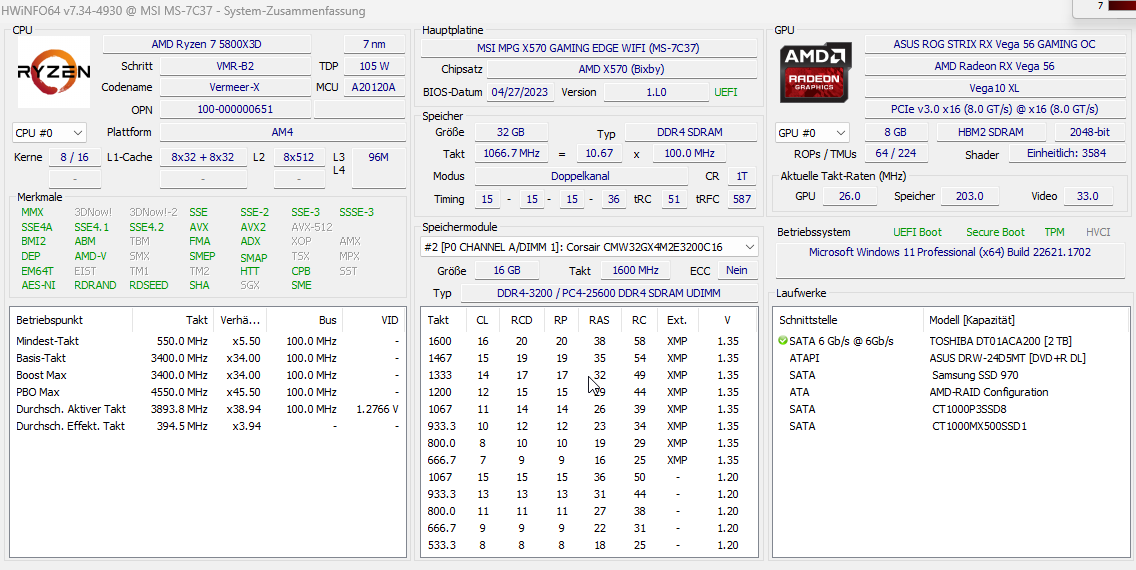Click the Verhä... column header in CPU table

pos(241,320)
